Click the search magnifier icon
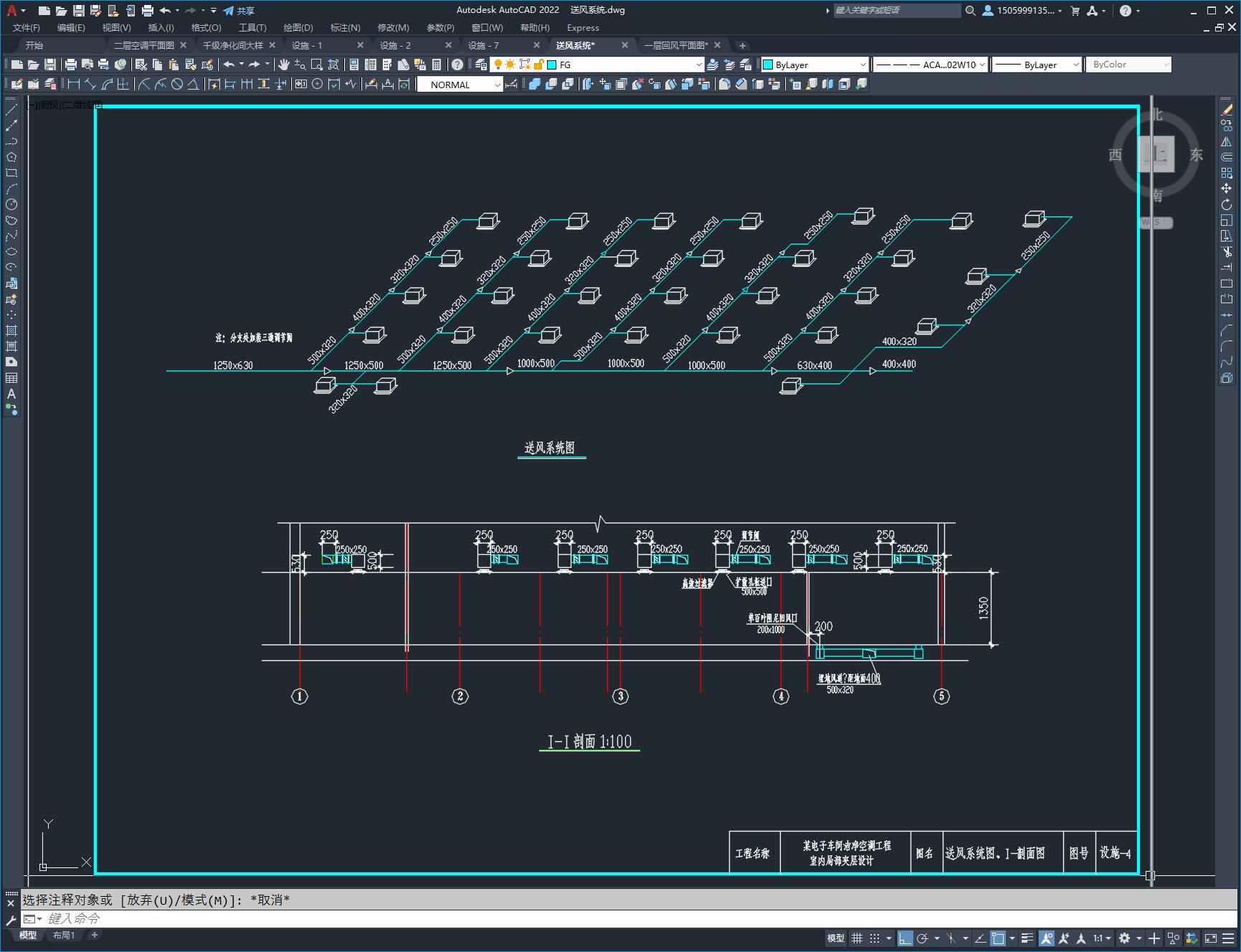1241x952 pixels. point(970,11)
